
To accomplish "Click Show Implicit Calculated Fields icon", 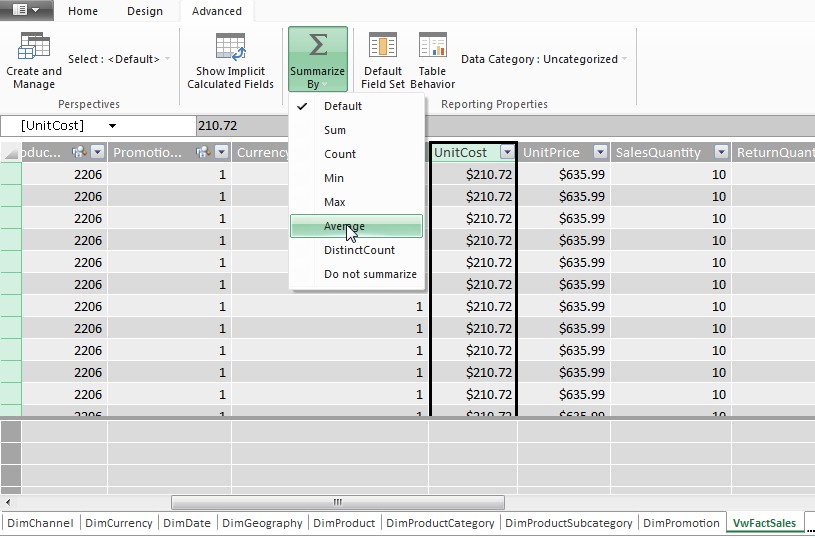I will 231,48.
